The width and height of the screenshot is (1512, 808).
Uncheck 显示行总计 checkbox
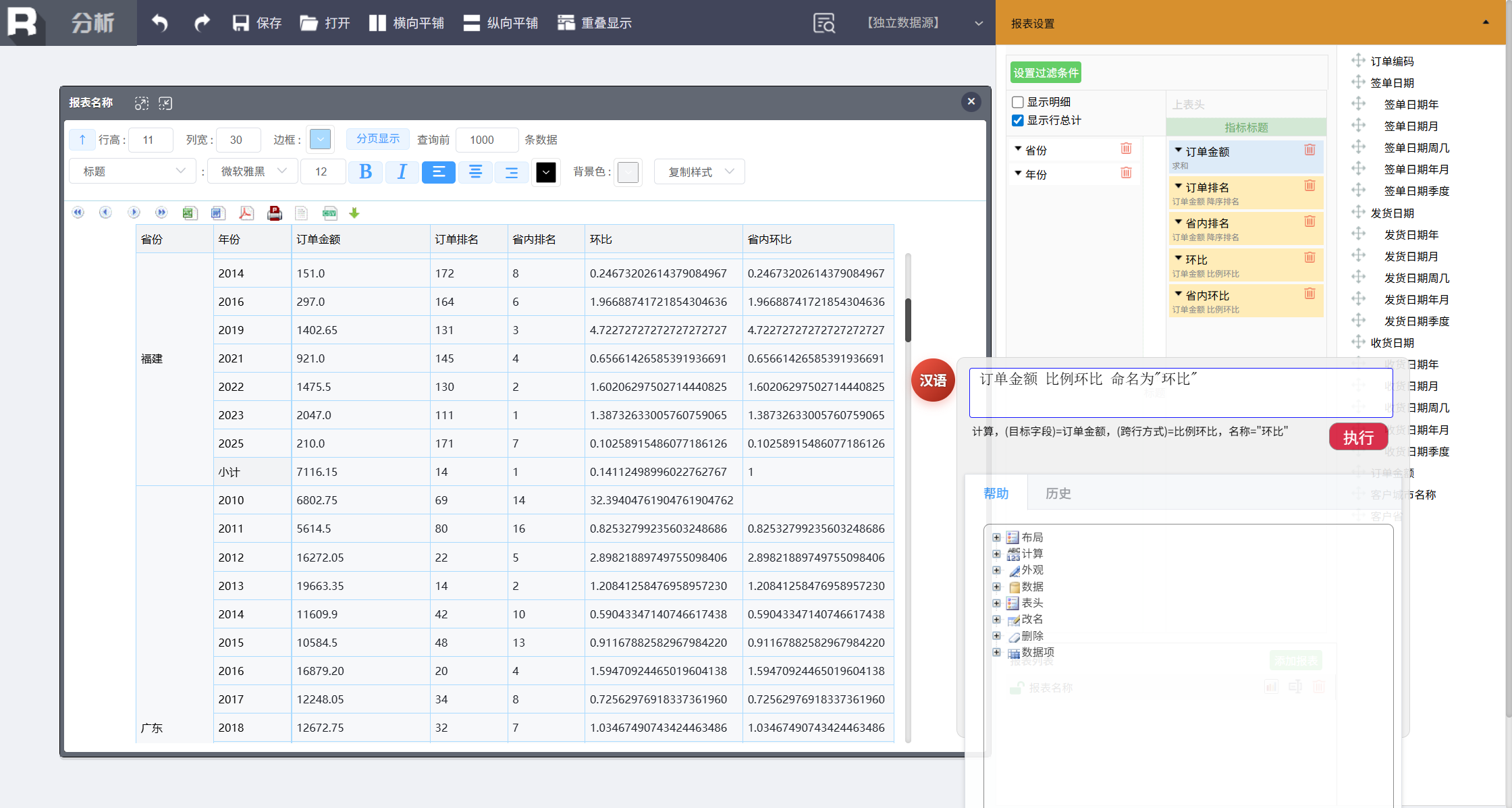[1018, 120]
